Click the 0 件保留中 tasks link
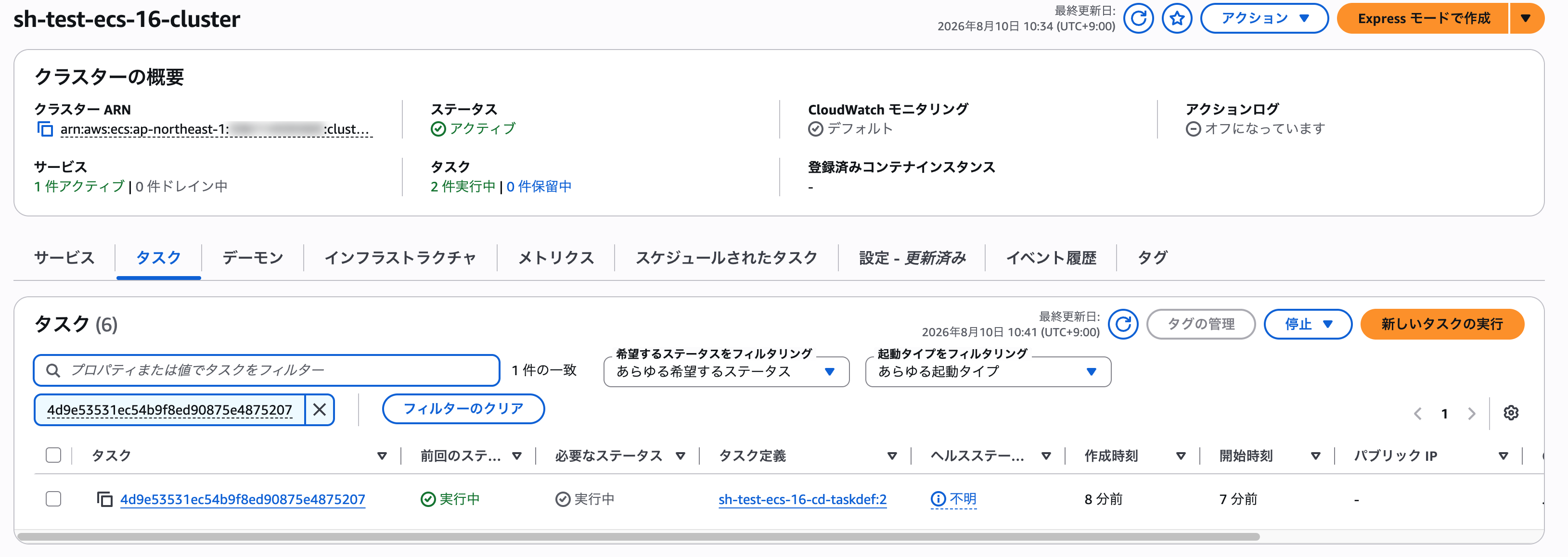 point(539,186)
